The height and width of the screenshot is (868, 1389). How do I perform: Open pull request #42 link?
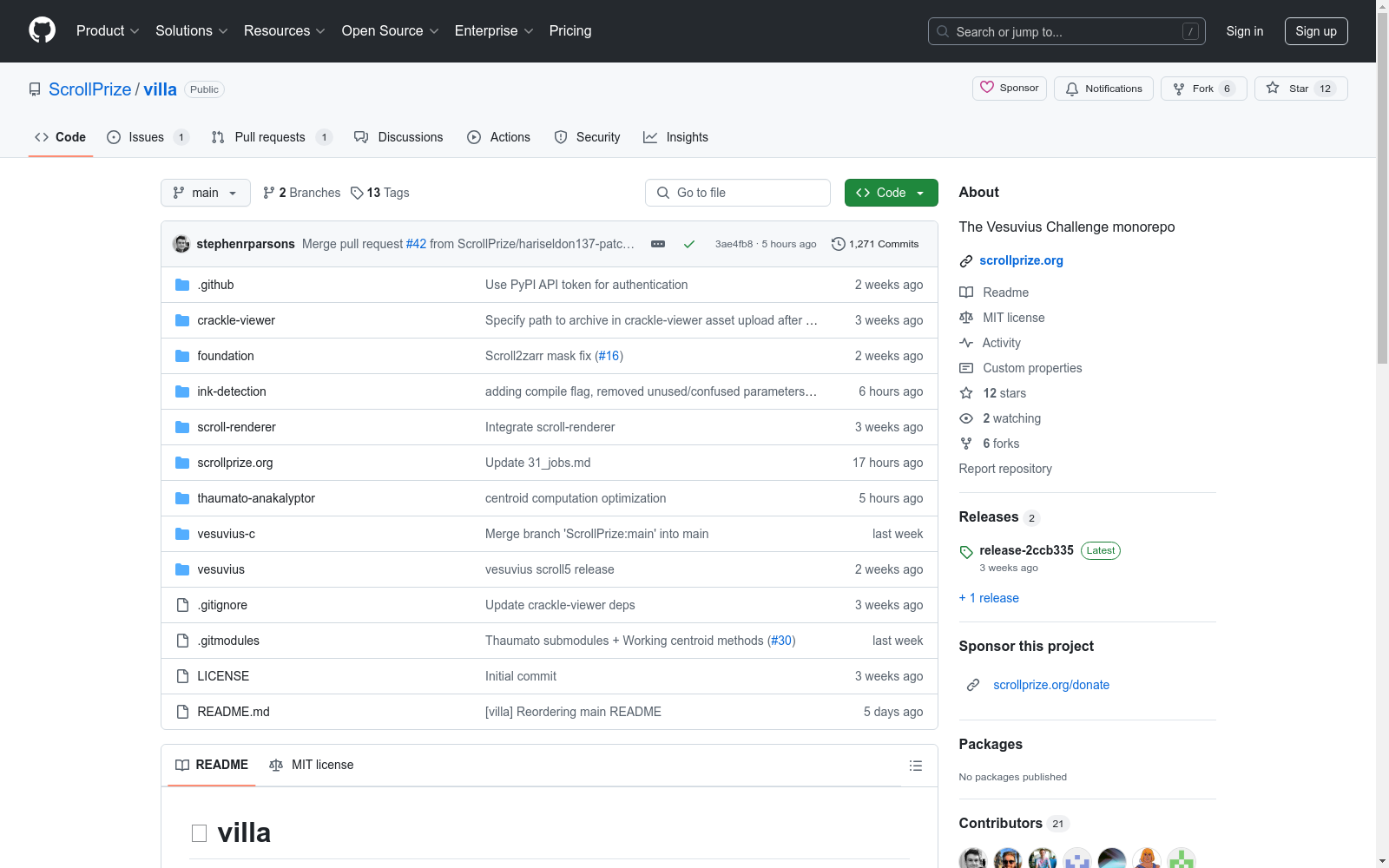(x=416, y=244)
